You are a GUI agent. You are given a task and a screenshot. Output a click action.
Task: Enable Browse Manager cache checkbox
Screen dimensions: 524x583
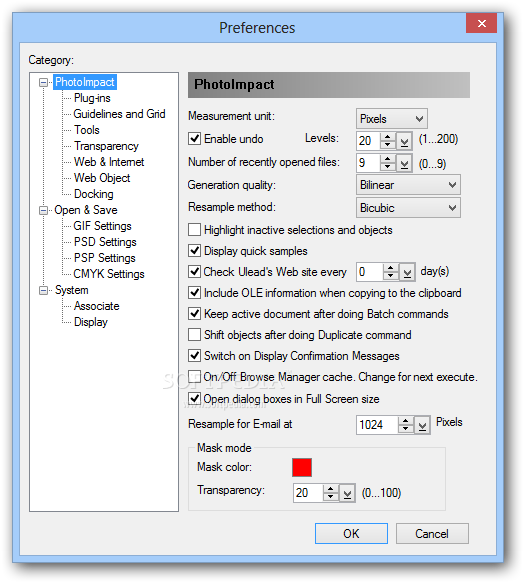[x=195, y=377]
